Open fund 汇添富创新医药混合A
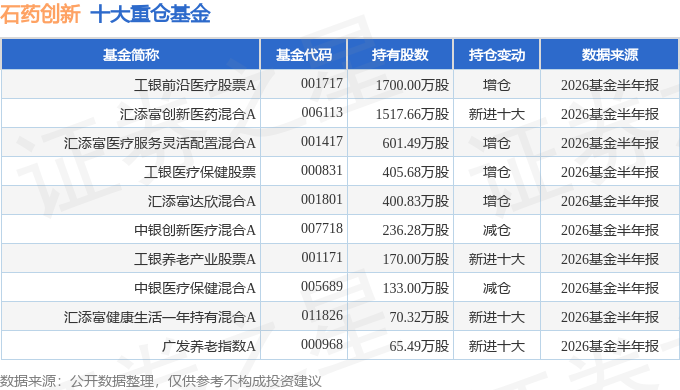The height and width of the screenshot is (390, 680). pyautogui.click(x=188, y=114)
